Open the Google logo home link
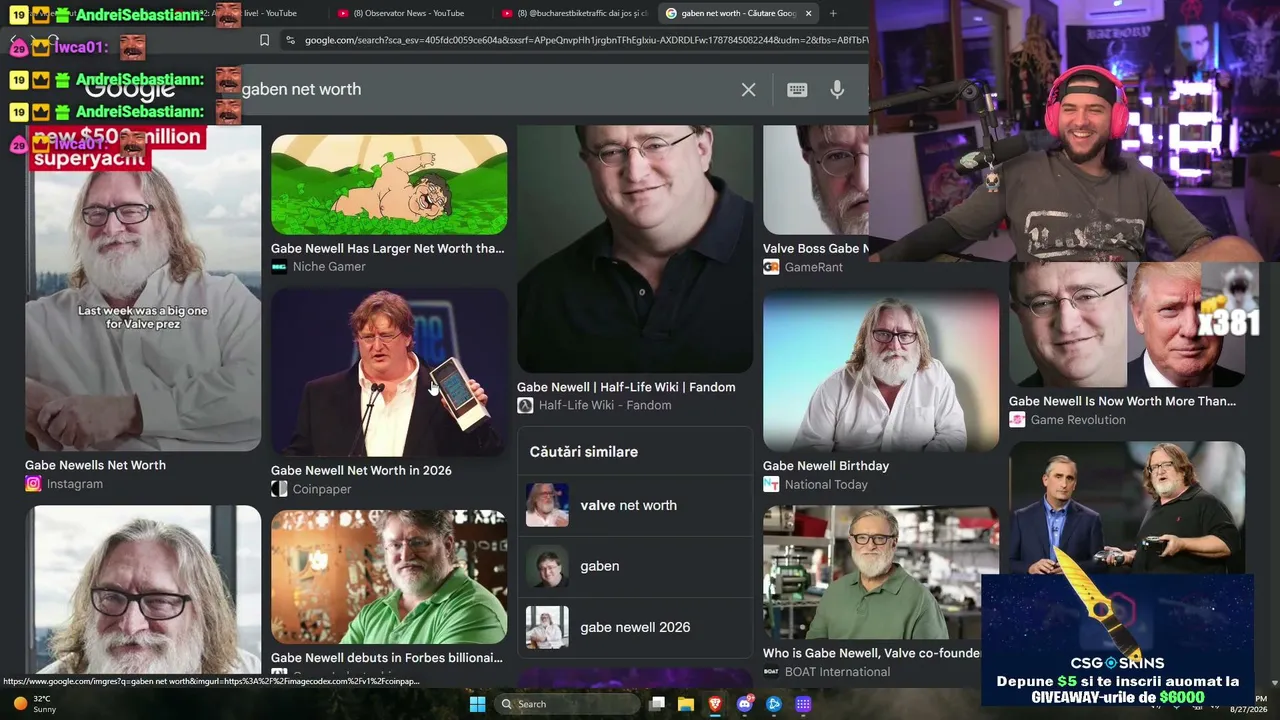 click(131, 90)
